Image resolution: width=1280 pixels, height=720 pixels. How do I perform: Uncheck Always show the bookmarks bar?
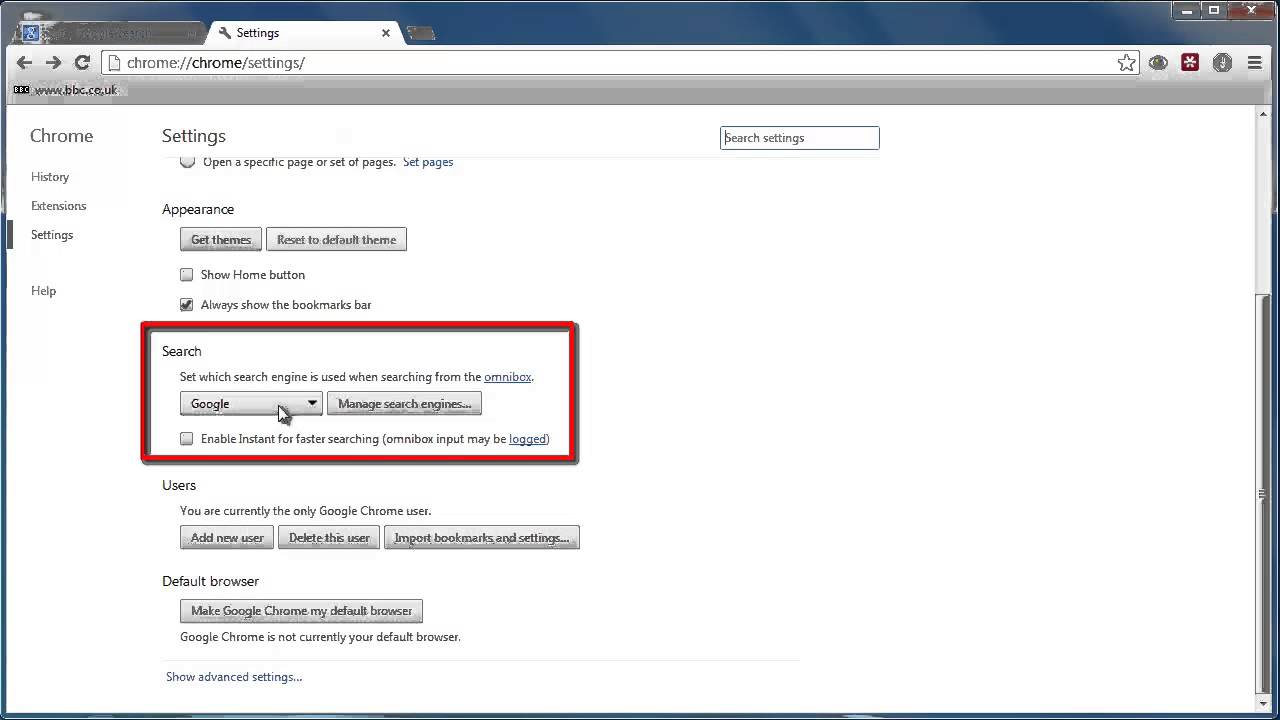187,305
